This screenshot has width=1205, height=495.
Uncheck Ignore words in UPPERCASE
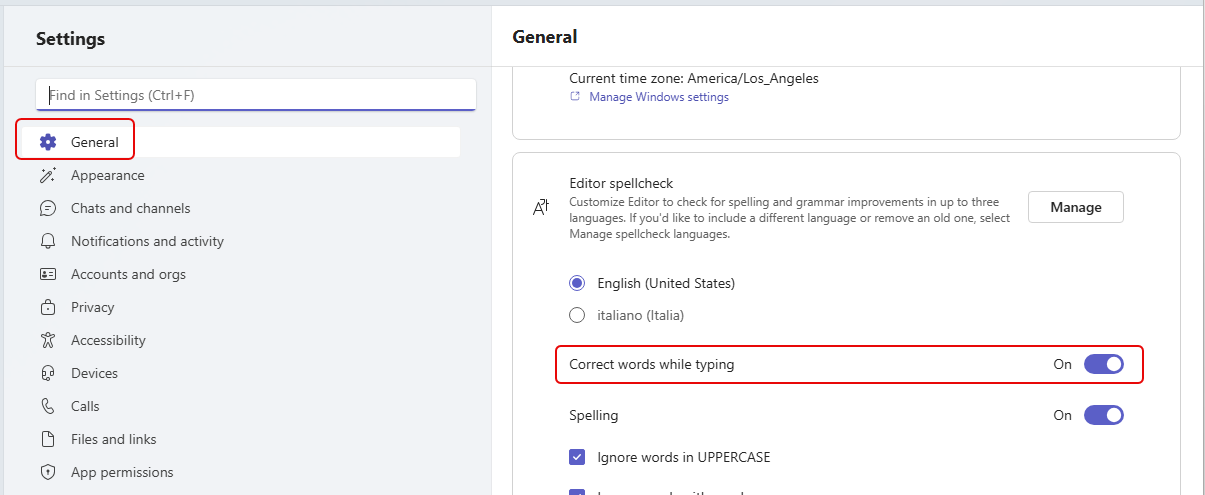coord(577,457)
